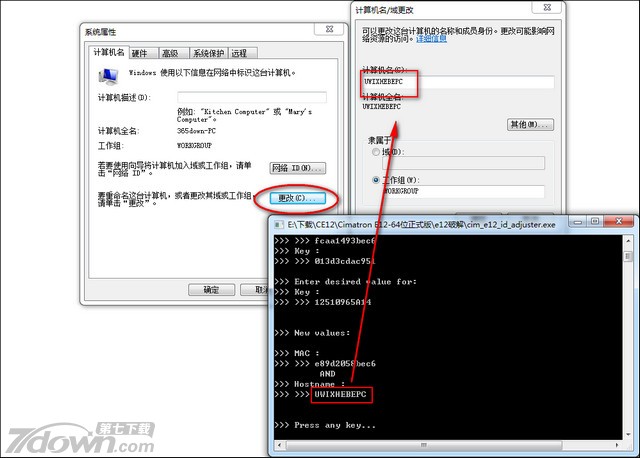Click the 工作组 WORKGROUP text field
This screenshot has width=640, height=458.
pos(463,191)
